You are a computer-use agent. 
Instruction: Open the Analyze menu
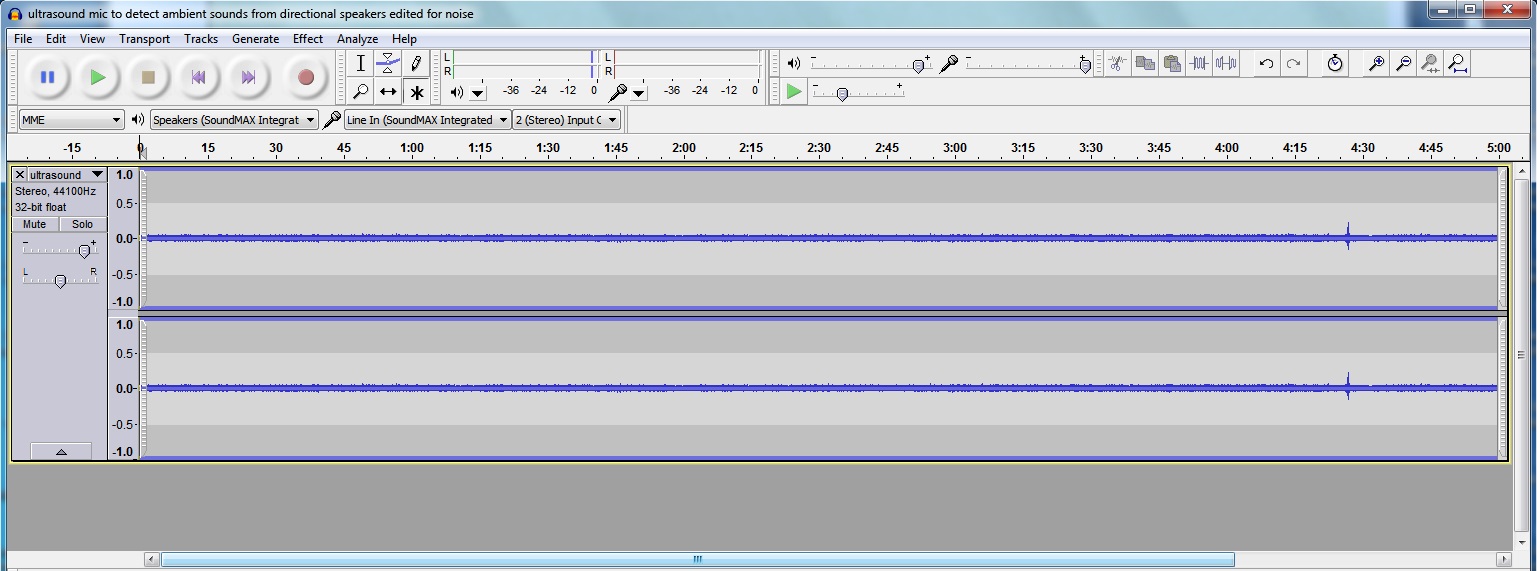pos(357,39)
